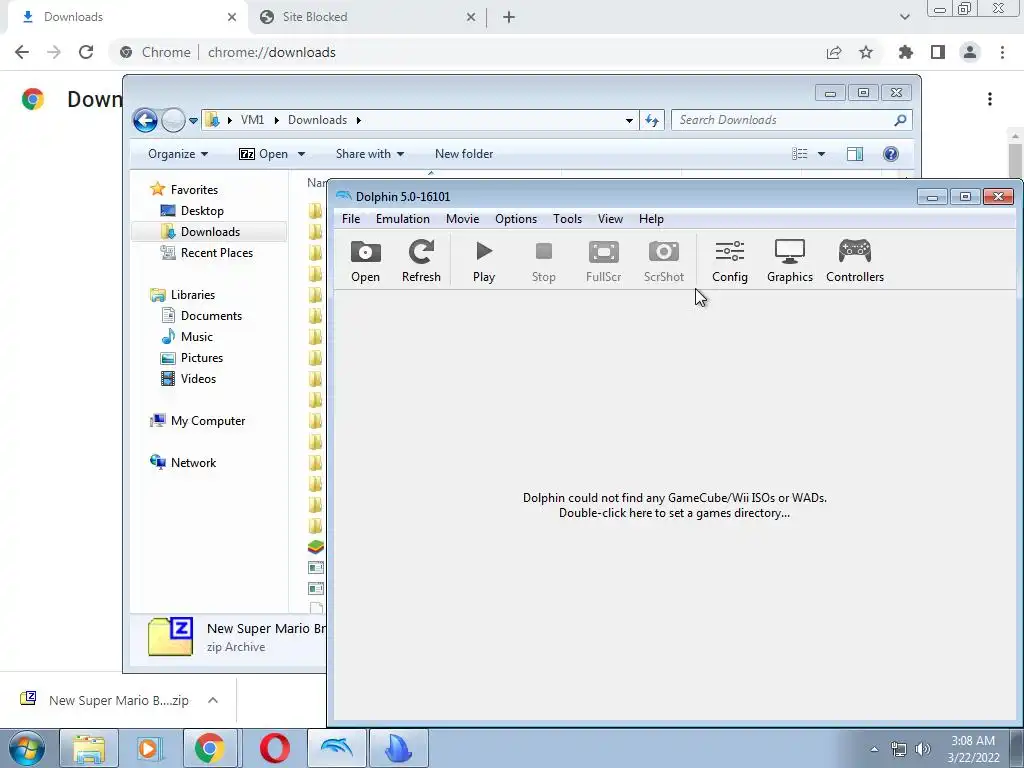Click the change view icon in Explorer
The height and width of the screenshot is (768, 1024).
pos(800,154)
